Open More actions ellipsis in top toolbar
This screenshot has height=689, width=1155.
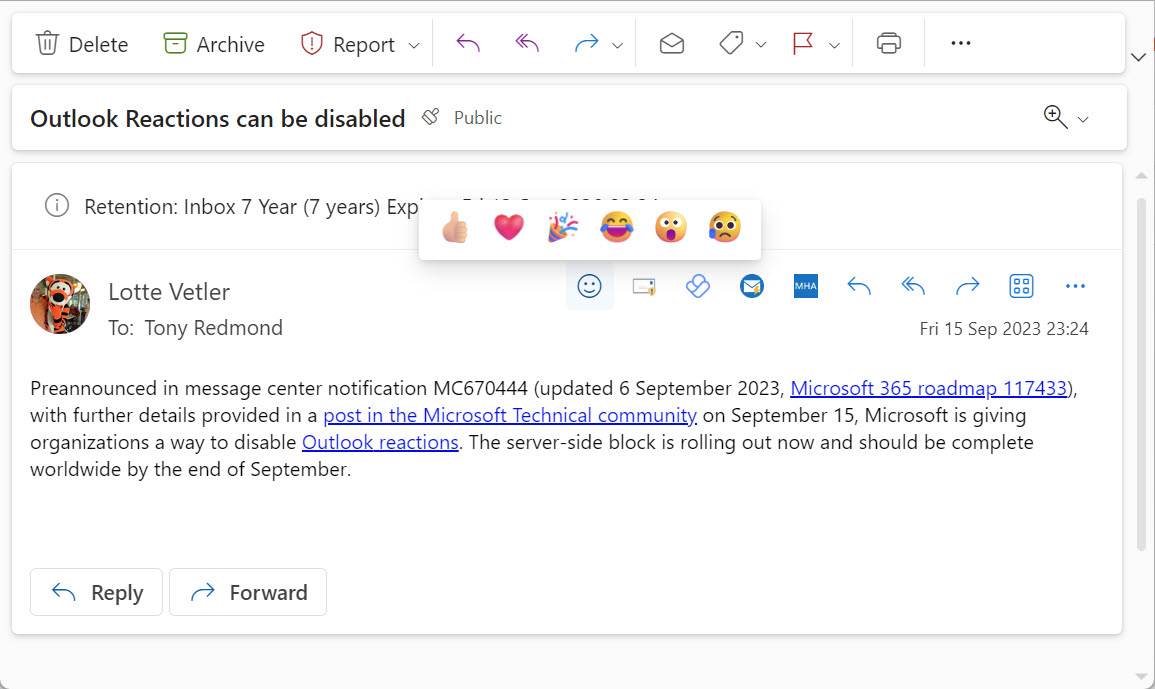pyautogui.click(x=961, y=43)
